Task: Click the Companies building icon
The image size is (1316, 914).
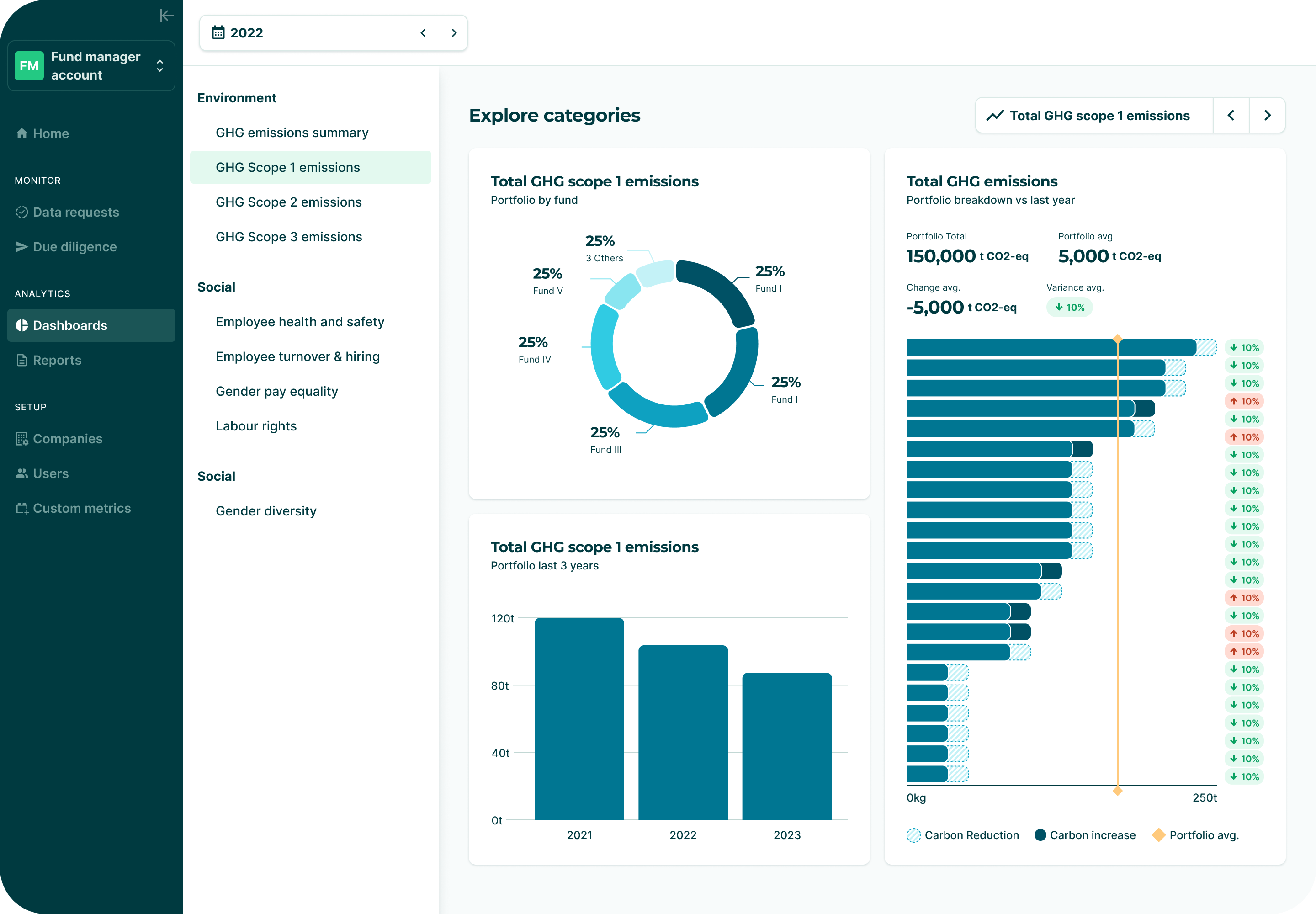Action: tap(22, 439)
